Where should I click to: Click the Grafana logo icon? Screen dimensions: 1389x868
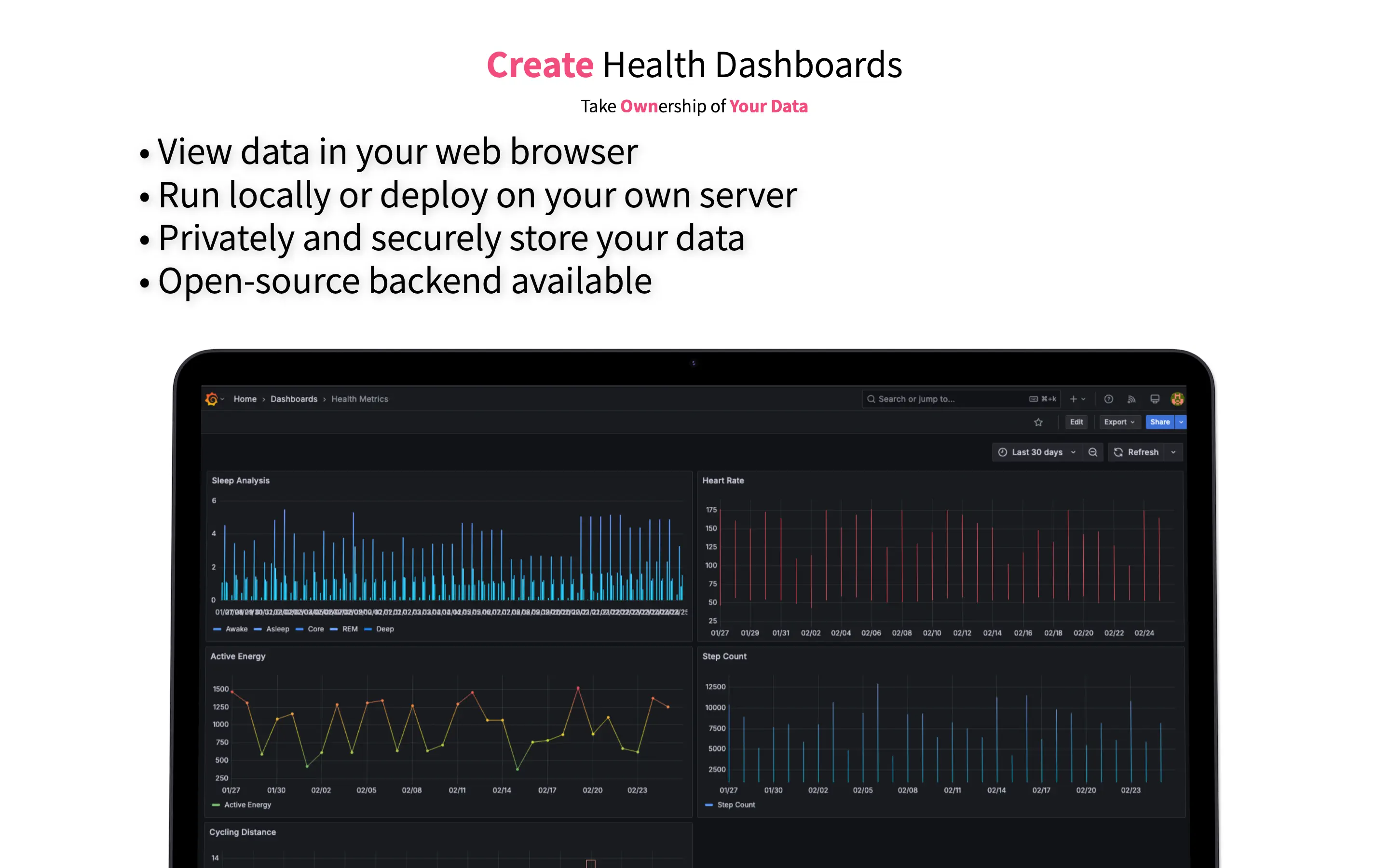(211, 399)
